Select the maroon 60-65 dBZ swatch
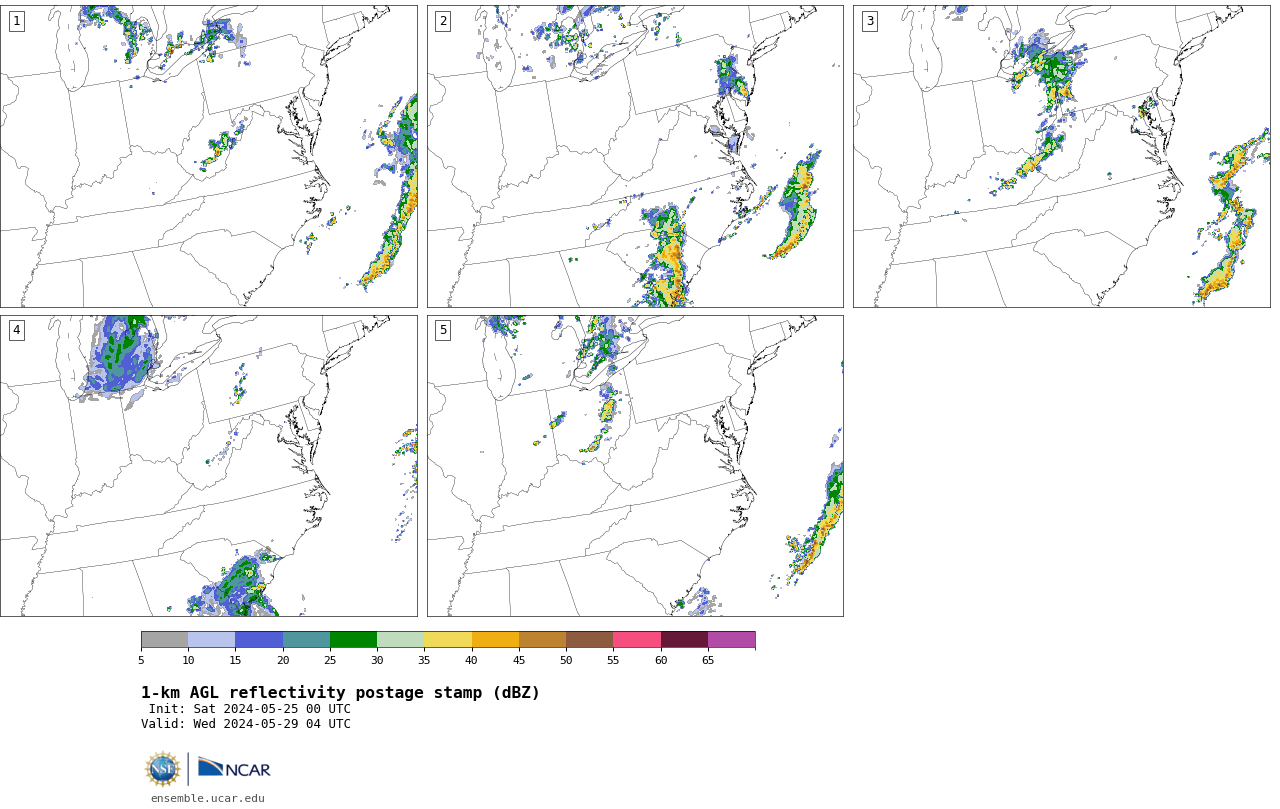 (x=684, y=640)
